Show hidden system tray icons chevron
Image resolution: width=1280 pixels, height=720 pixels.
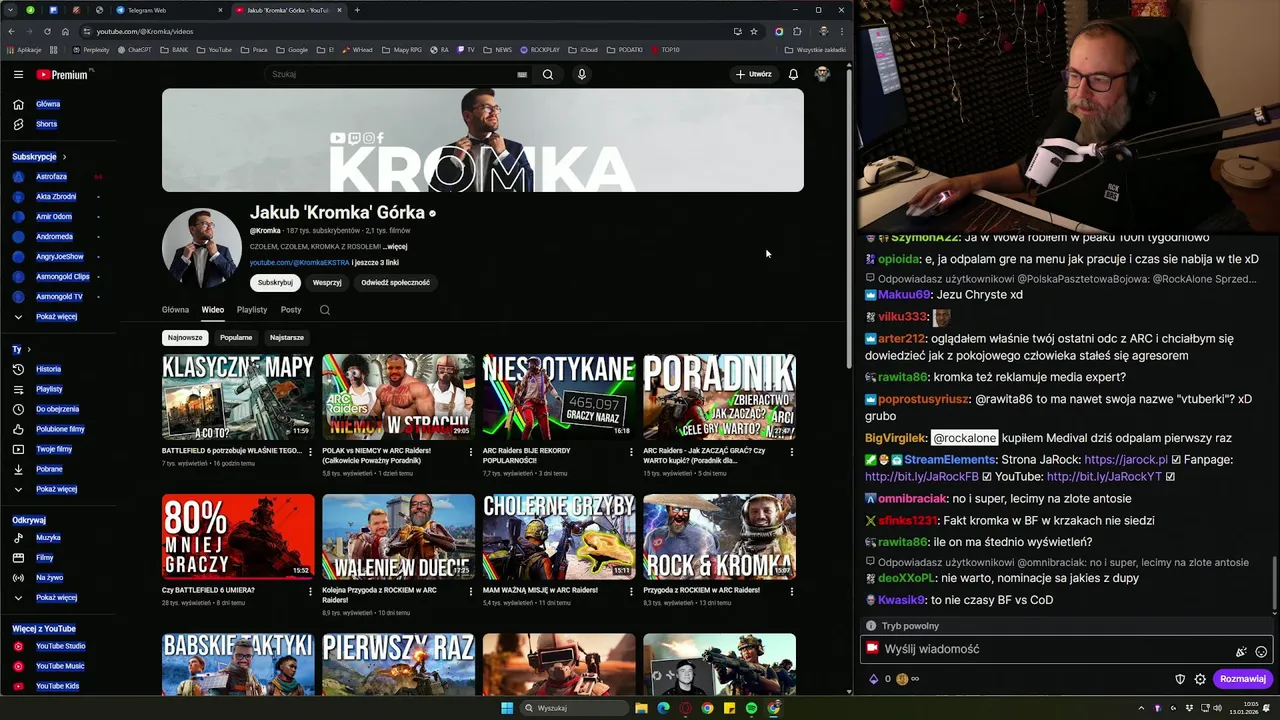coord(1141,708)
